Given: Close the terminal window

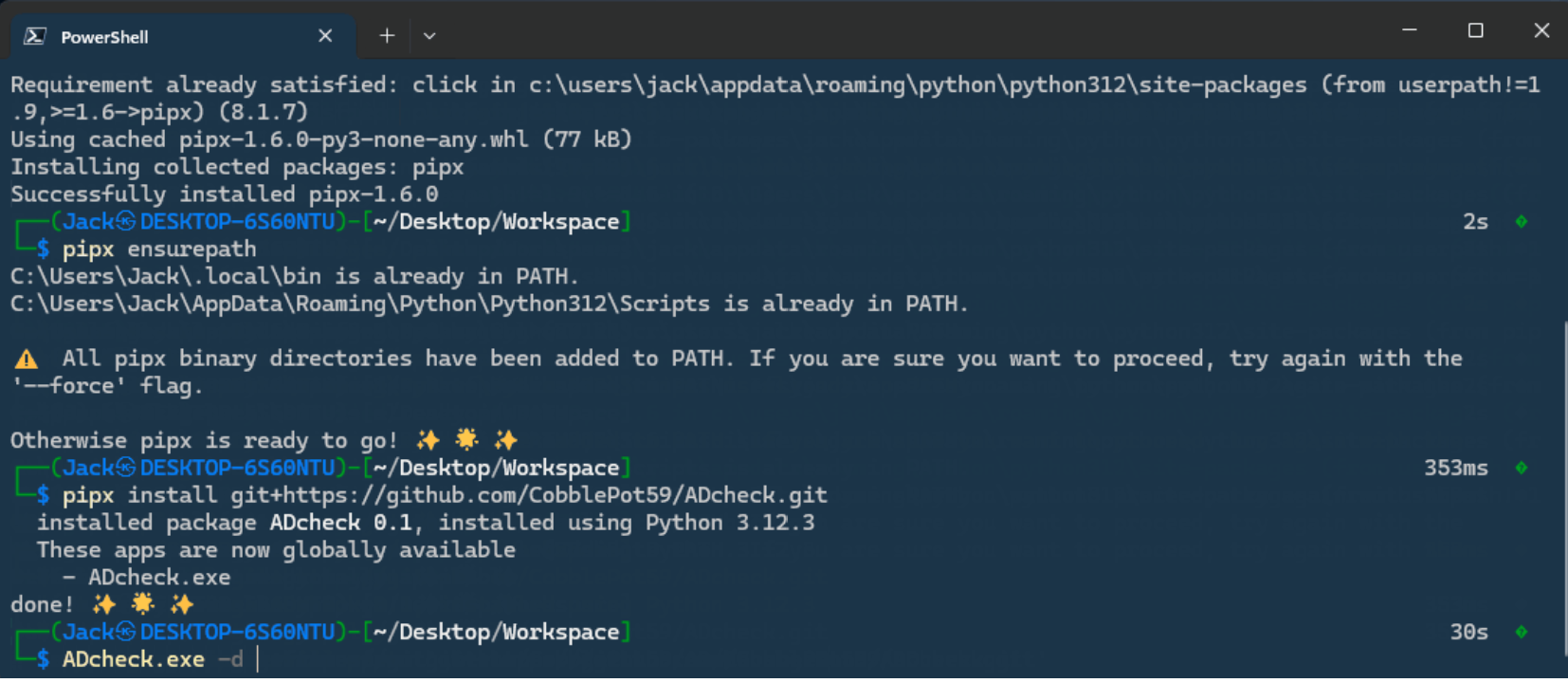Looking at the screenshot, I should point(1541,30).
